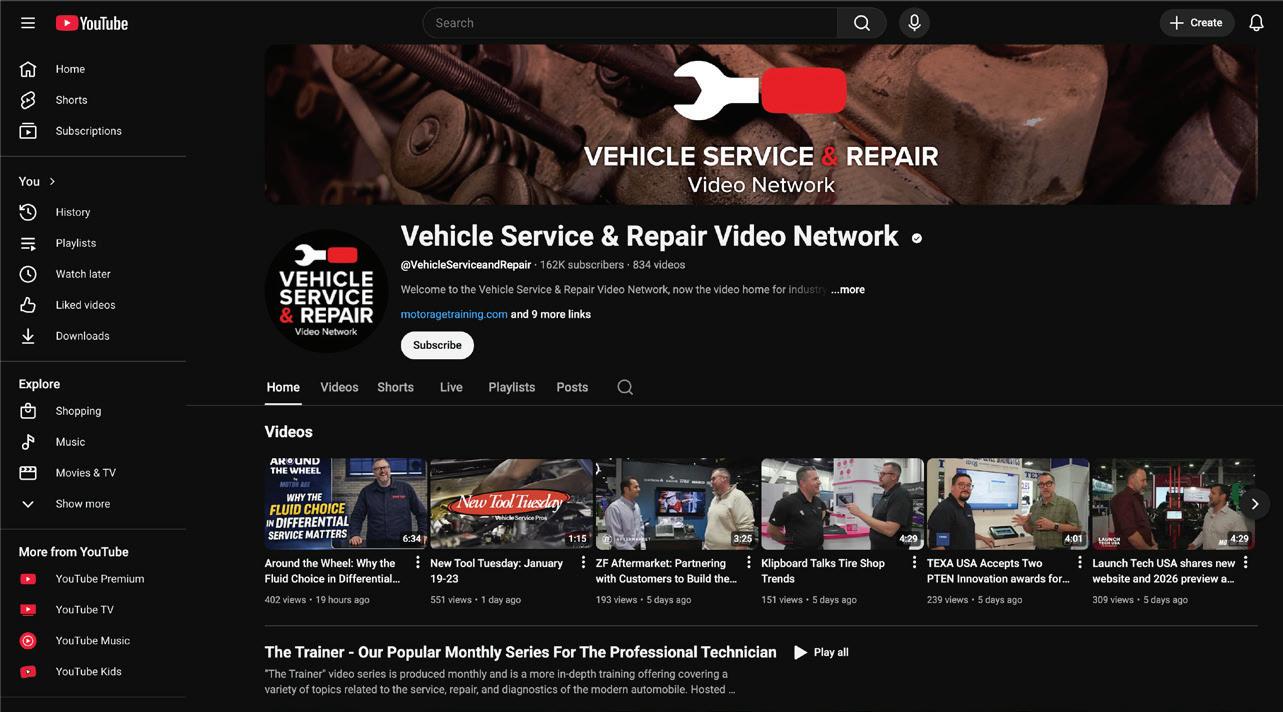Open ZF Aftermarket video thumbnail
Image resolution: width=1283 pixels, height=712 pixels.
676,504
